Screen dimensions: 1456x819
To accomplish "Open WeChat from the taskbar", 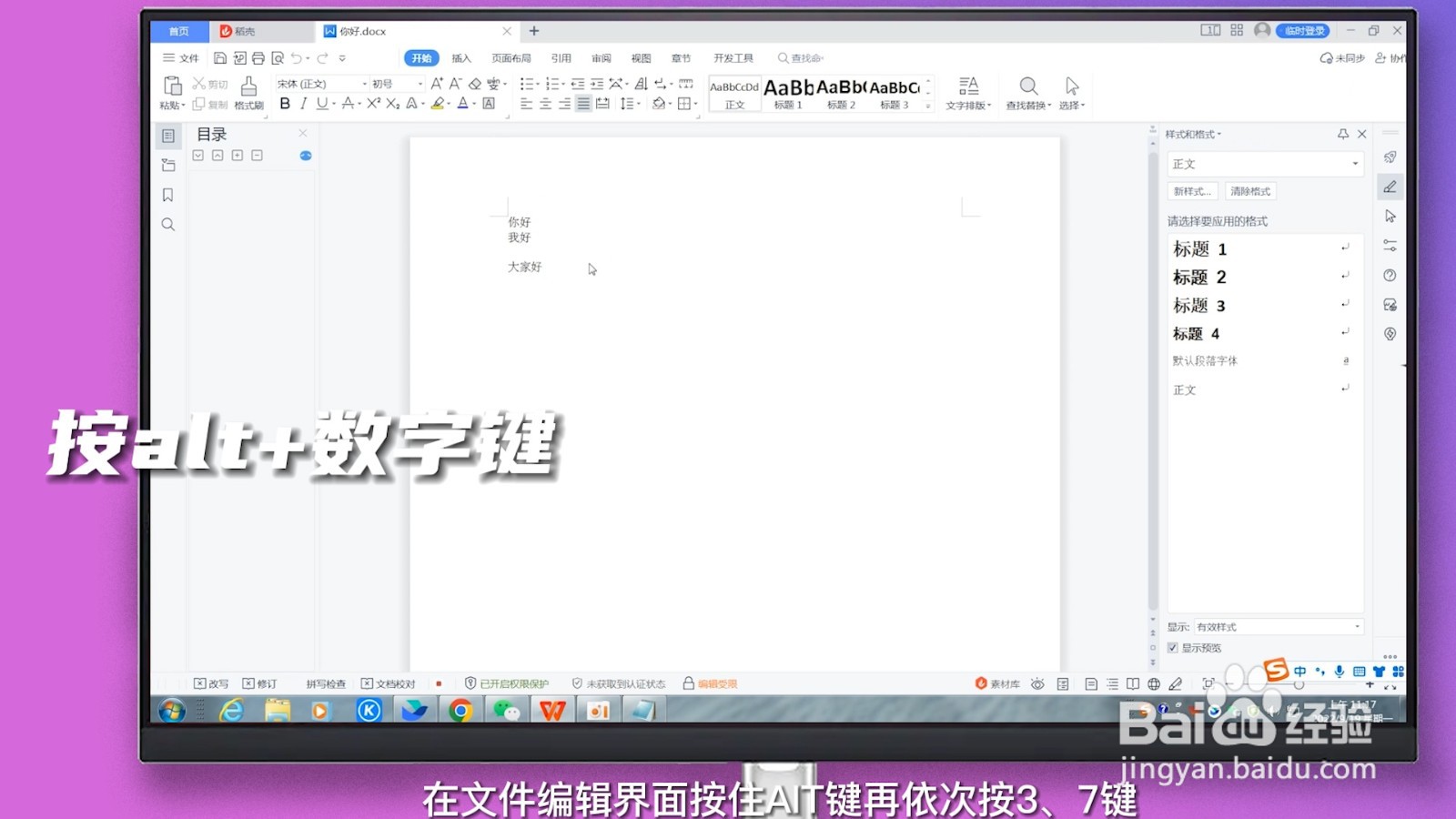I will 506,710.
